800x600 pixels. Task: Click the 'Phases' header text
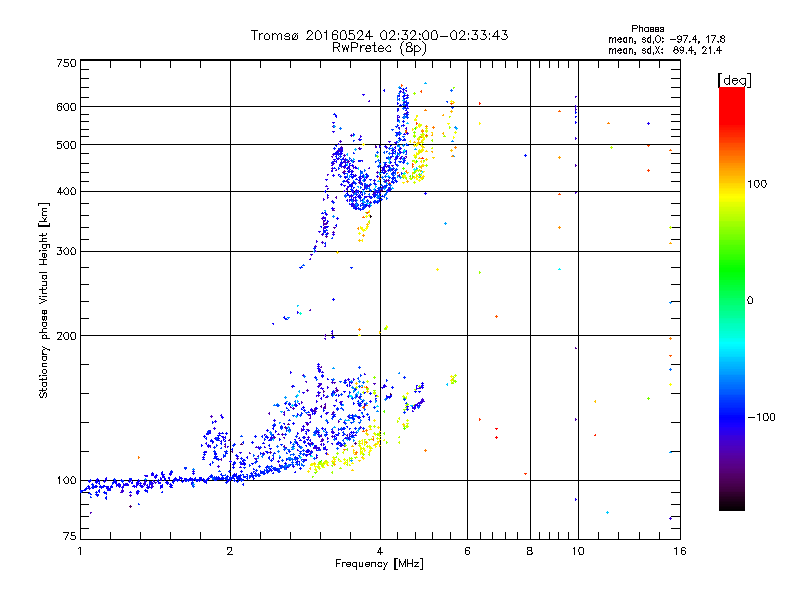[647, 29]
